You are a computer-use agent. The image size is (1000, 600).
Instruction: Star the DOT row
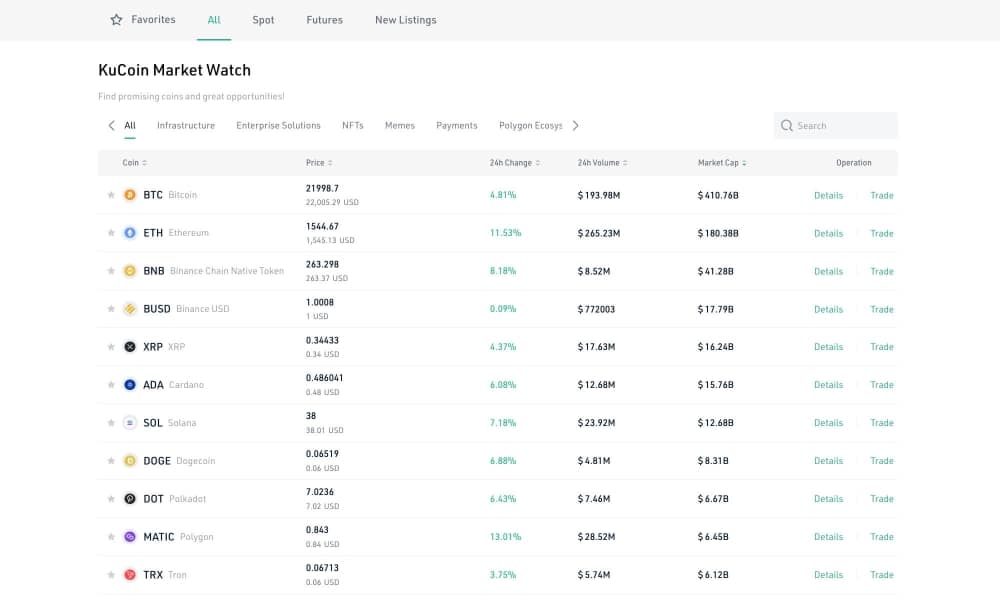pyautogui.click(x=111, y=499)
